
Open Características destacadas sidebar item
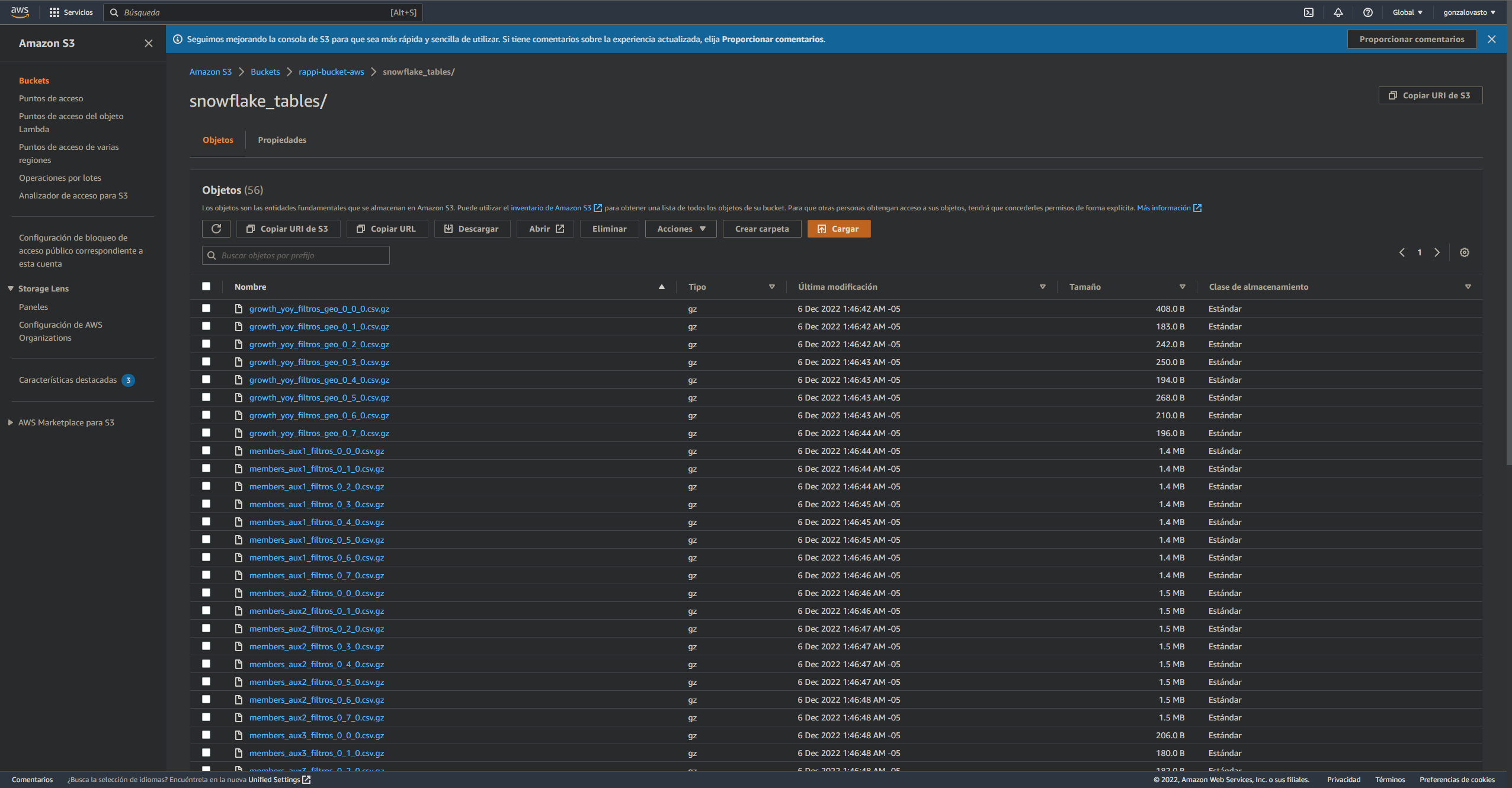pos(68,380)
